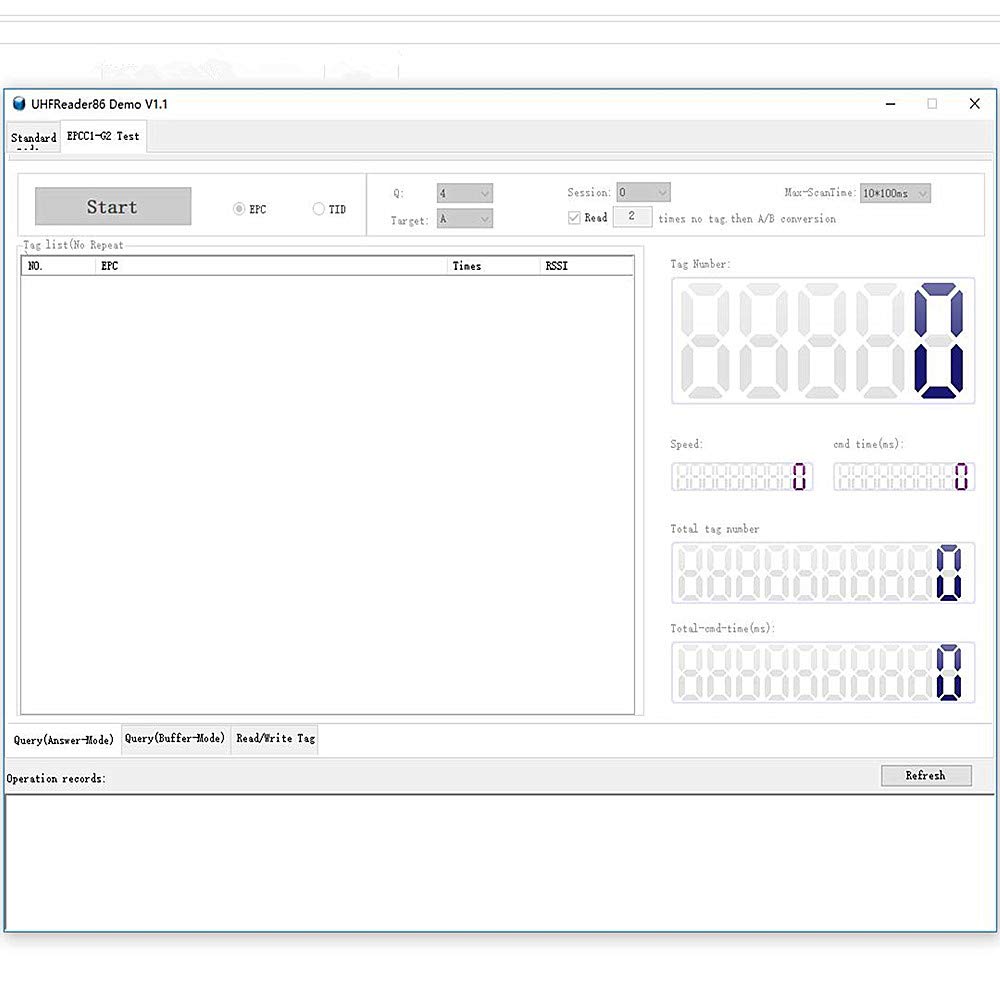
Task: Switch to the Standard tab
Action: pos(33,138)
